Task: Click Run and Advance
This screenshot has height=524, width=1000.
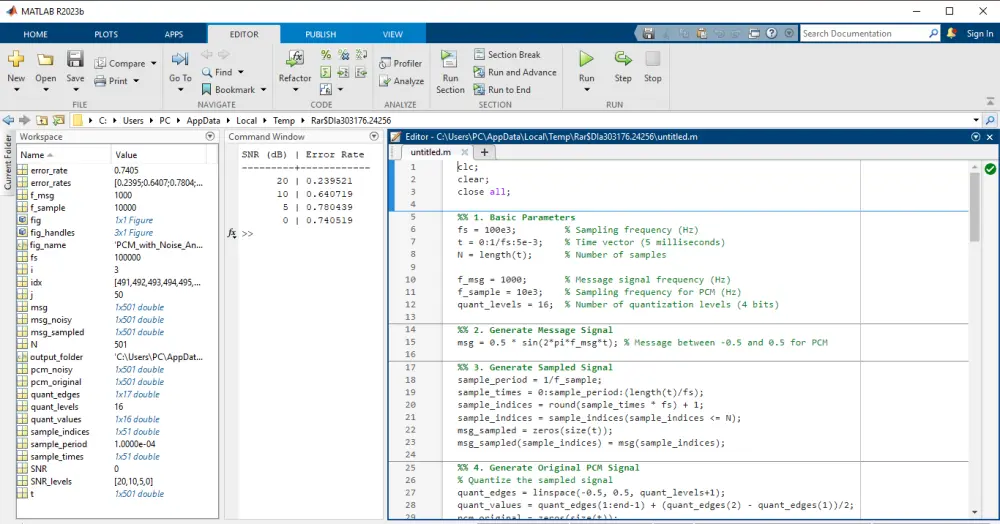Action: click(515, 72)
